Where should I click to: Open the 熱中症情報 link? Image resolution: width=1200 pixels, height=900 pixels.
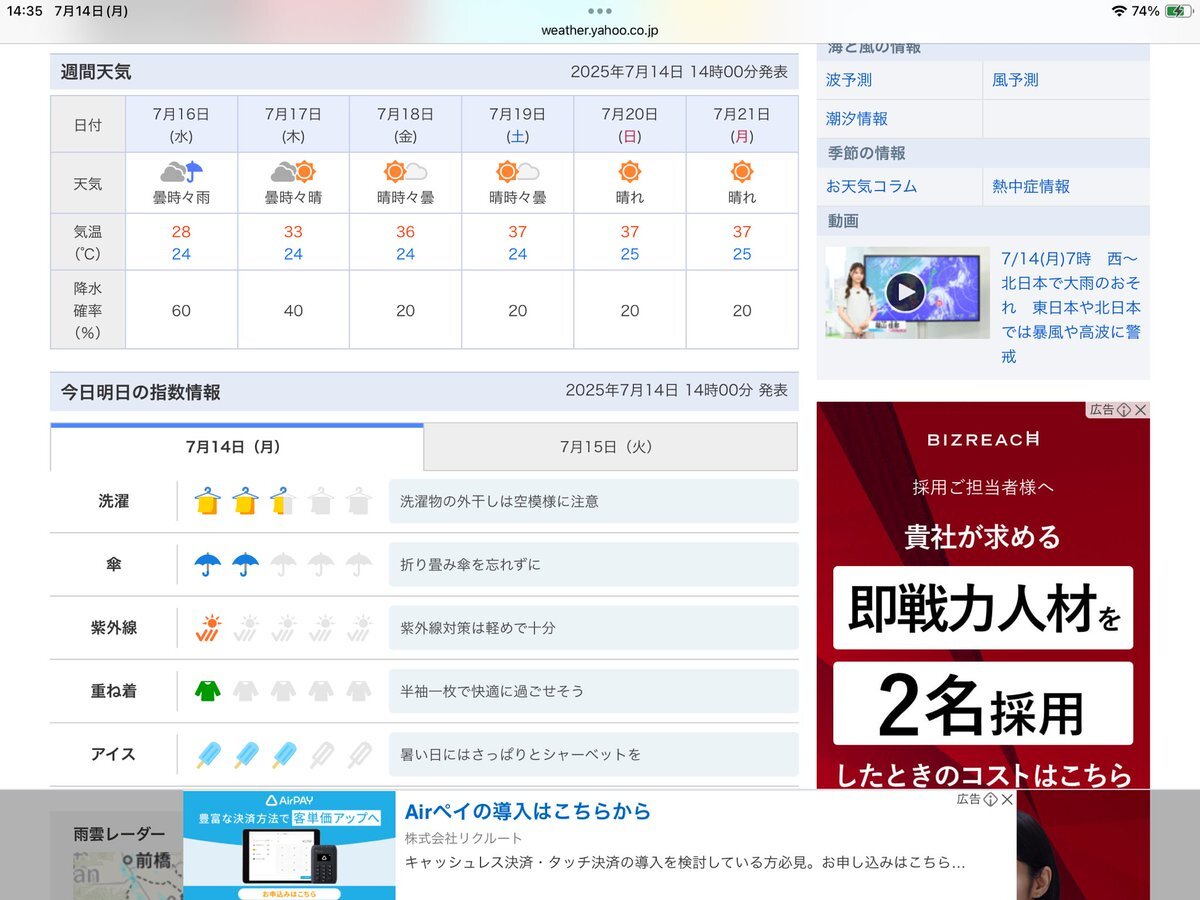click(1031, 186)
